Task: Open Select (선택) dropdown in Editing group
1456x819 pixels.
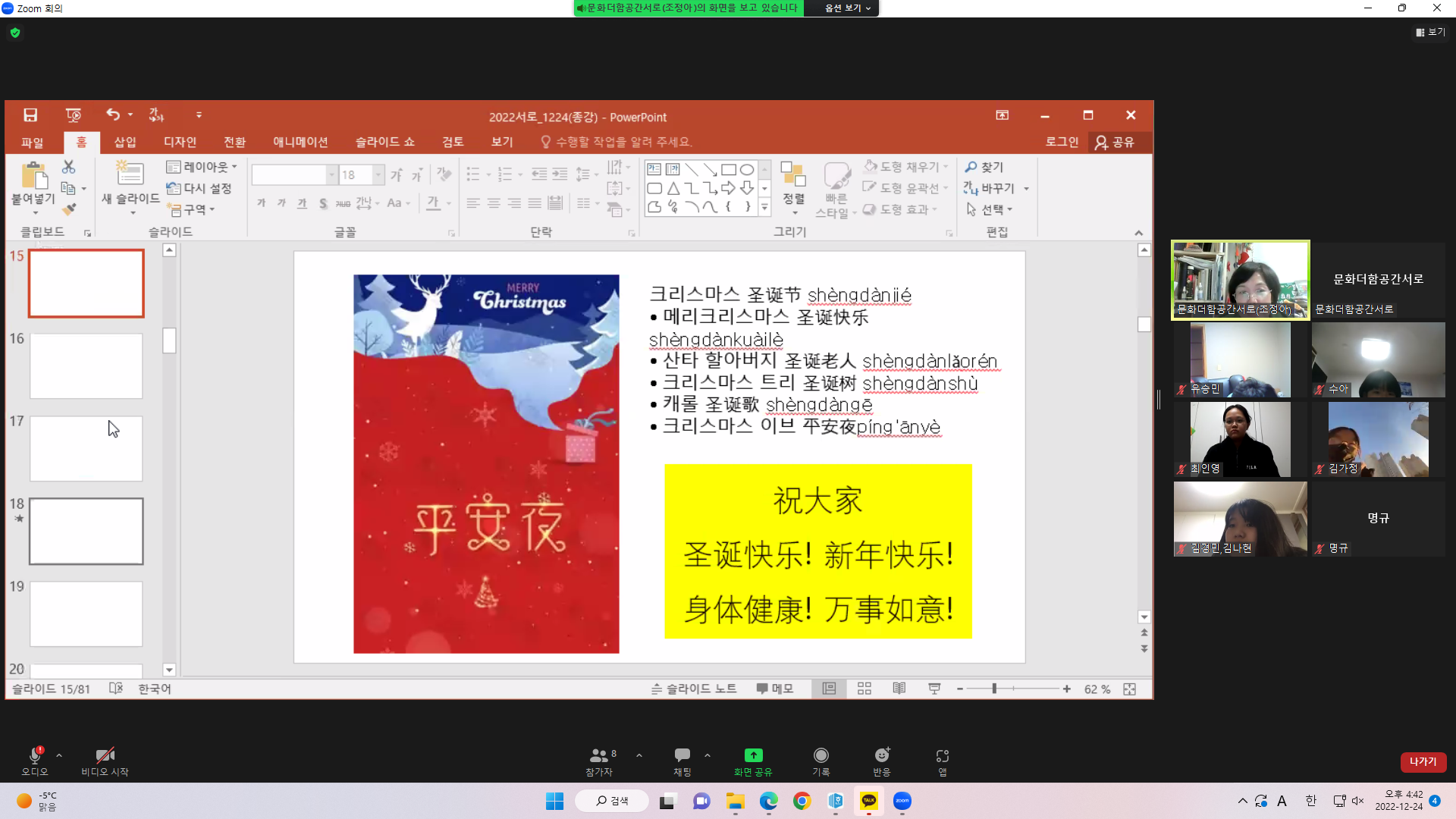Action: click(x=990, y=209)
